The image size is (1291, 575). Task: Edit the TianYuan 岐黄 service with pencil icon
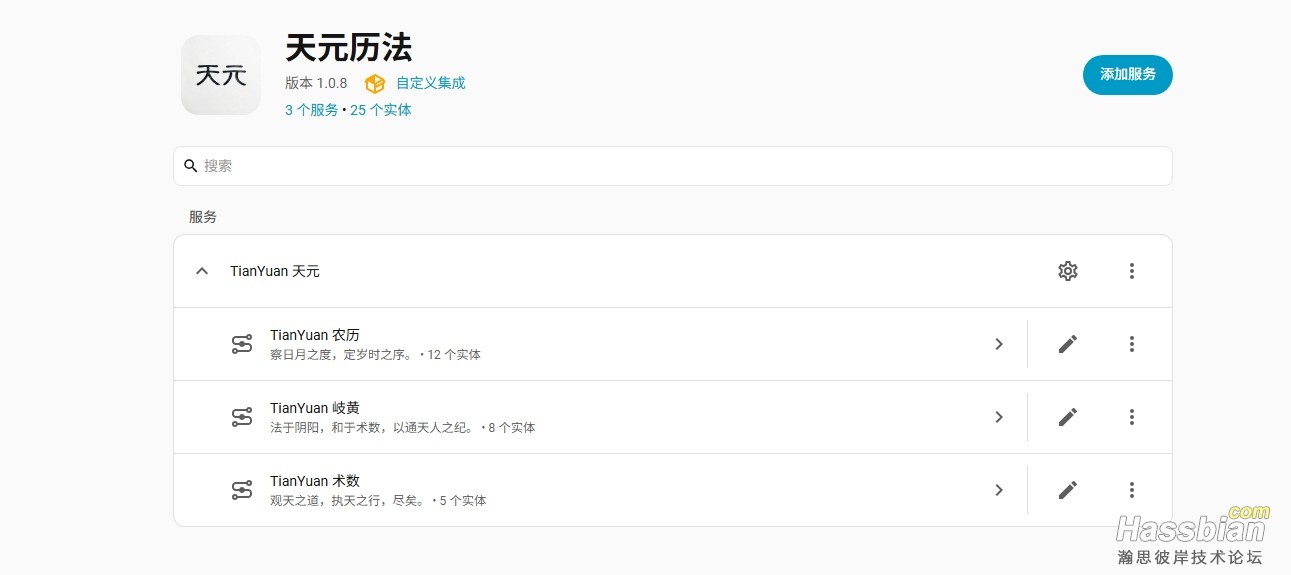point(1068,417)
